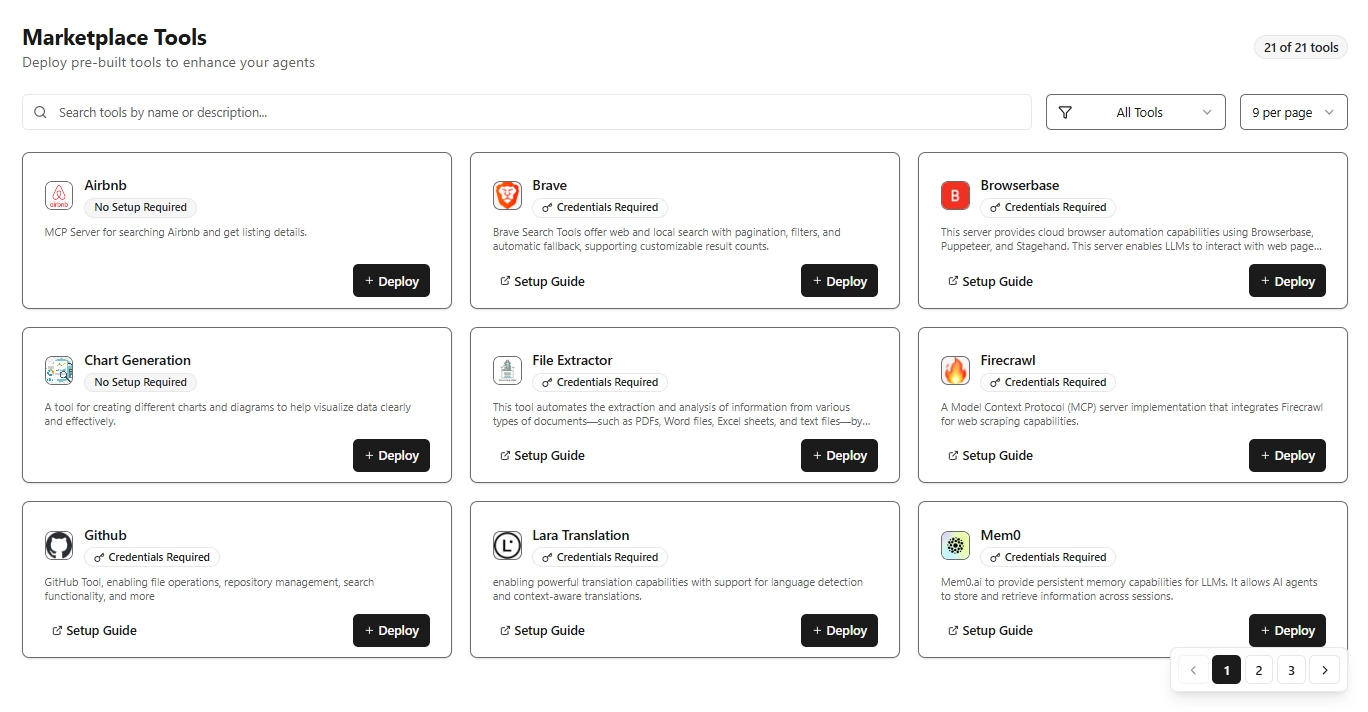Click the Chart Generation tool icon

(x=59, y=370)
